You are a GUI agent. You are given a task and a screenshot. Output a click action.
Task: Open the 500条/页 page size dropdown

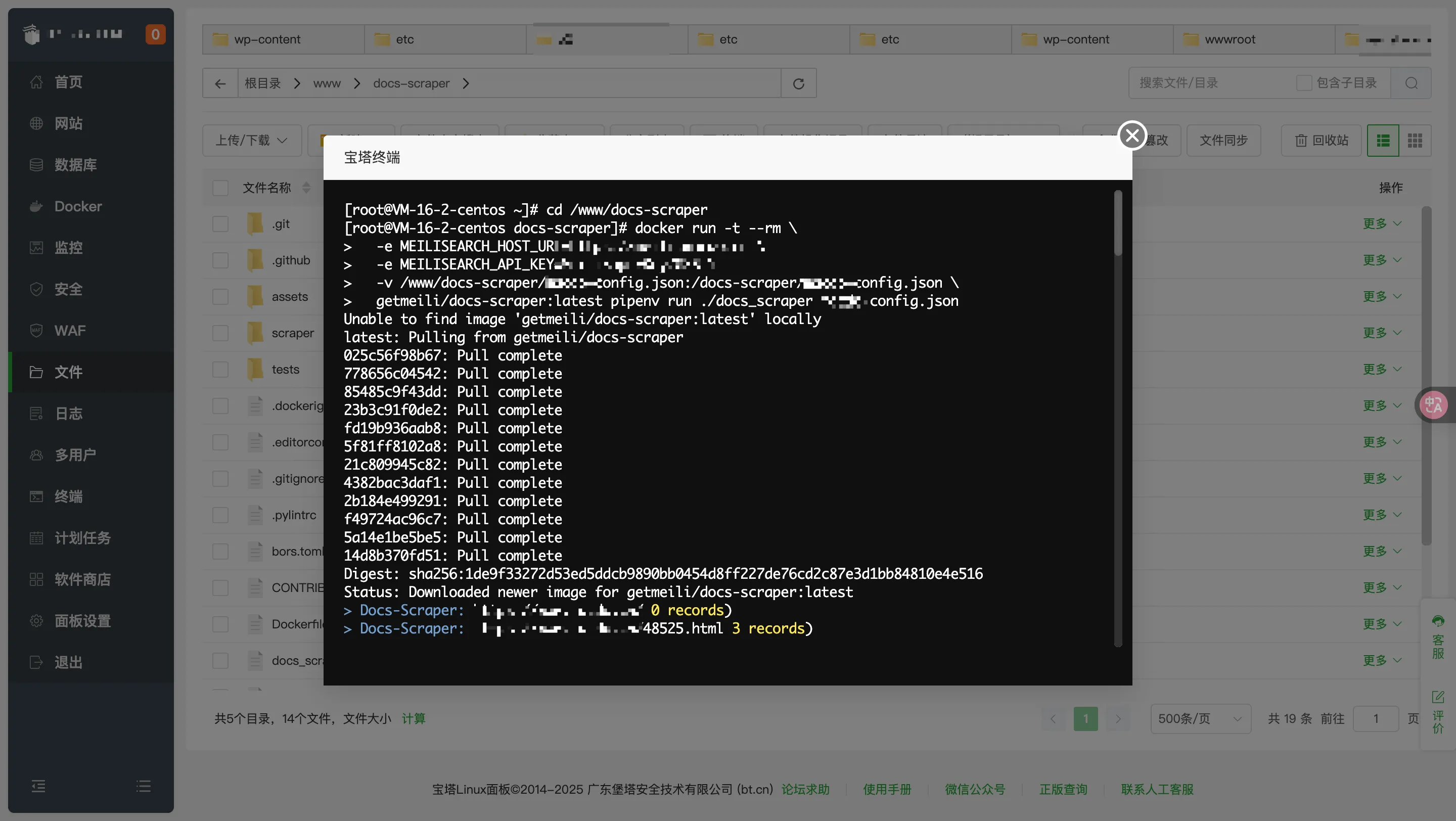(1201, 719)
